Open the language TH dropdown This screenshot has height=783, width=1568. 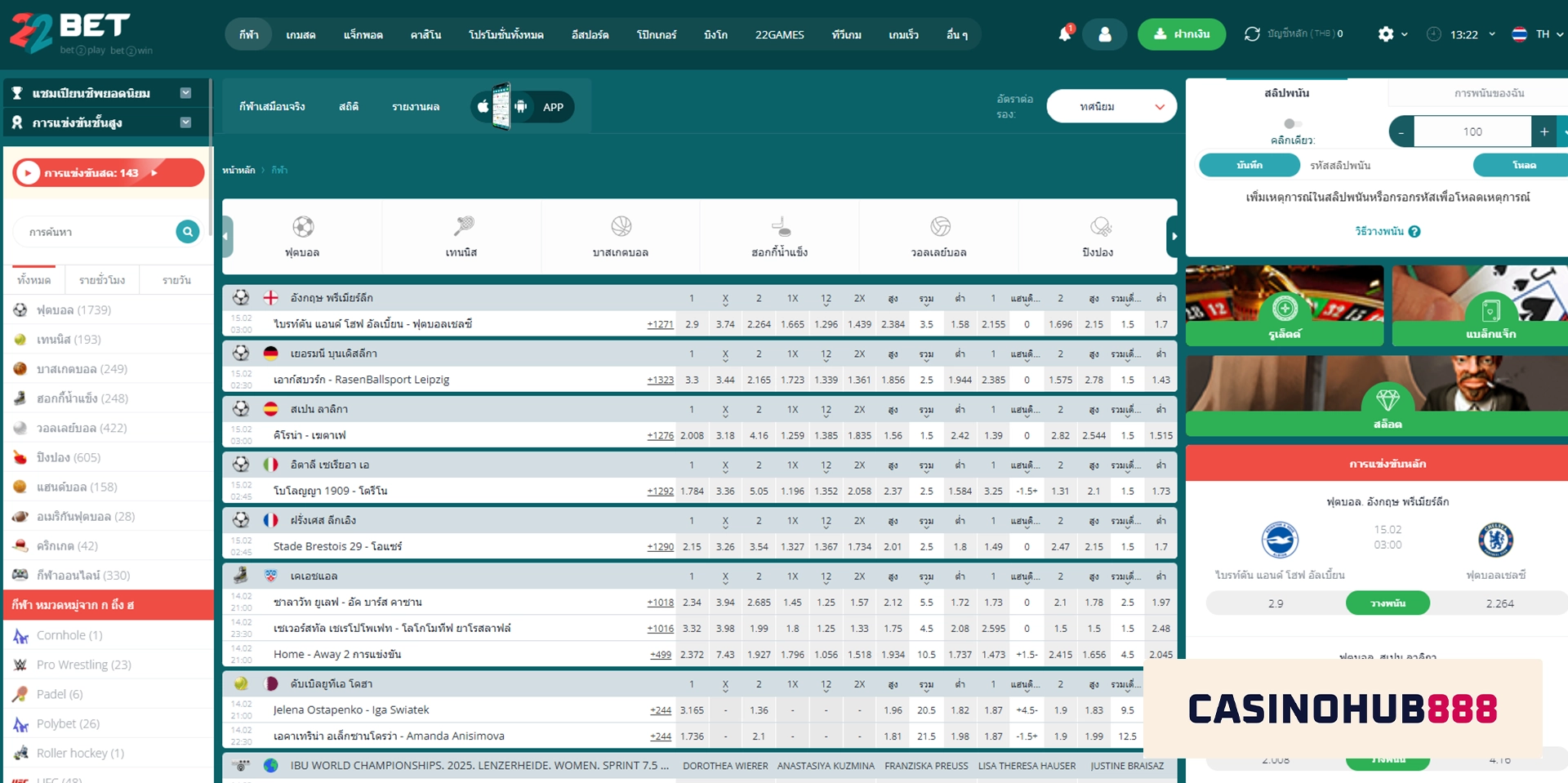(x=1550, y=34)
